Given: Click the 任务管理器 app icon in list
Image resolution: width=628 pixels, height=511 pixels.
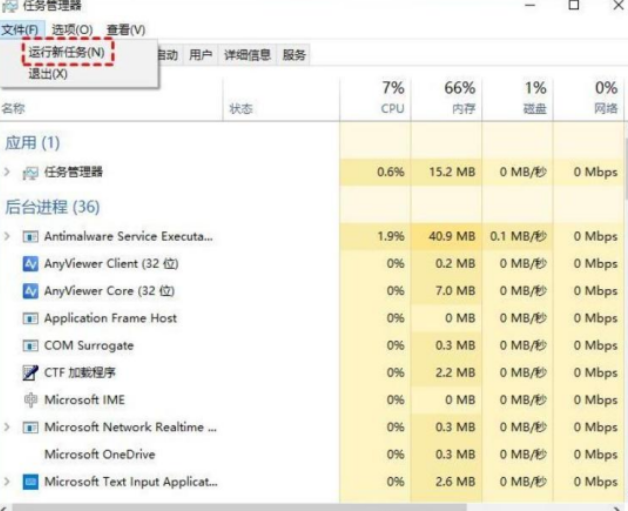Looking at the screenshot, I should pos(30,172).
